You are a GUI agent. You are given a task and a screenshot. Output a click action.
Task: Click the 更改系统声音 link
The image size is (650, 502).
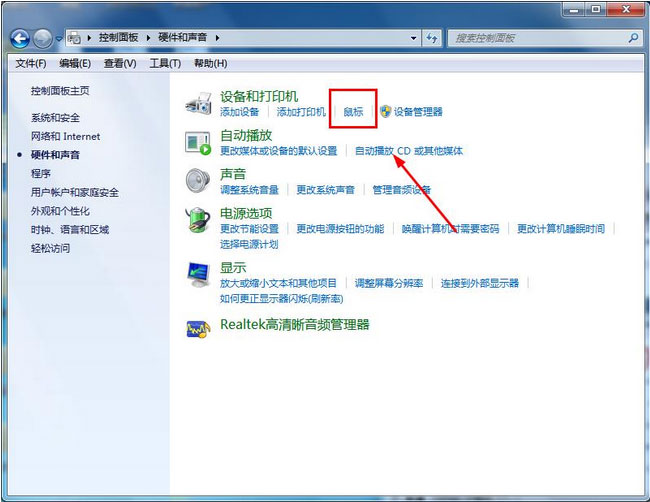(x=325, y=190)
